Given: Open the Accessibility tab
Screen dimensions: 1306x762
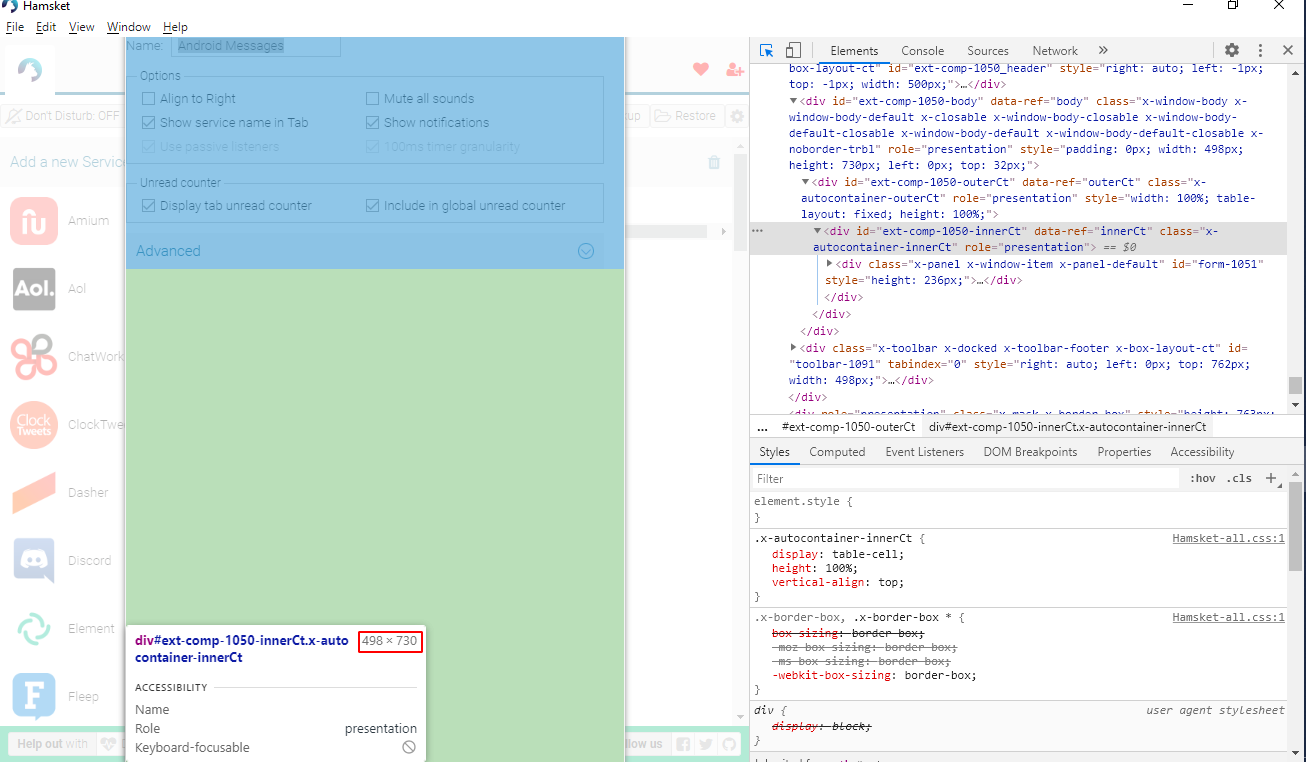Looking at the screenshot, I should 1202,452.
